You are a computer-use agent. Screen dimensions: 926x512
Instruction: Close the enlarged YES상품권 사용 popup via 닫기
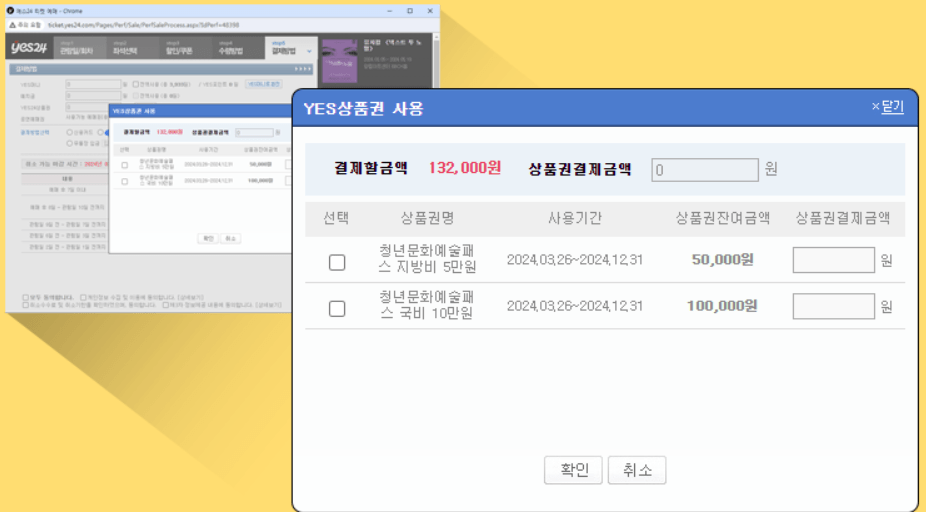coord(888,107)
